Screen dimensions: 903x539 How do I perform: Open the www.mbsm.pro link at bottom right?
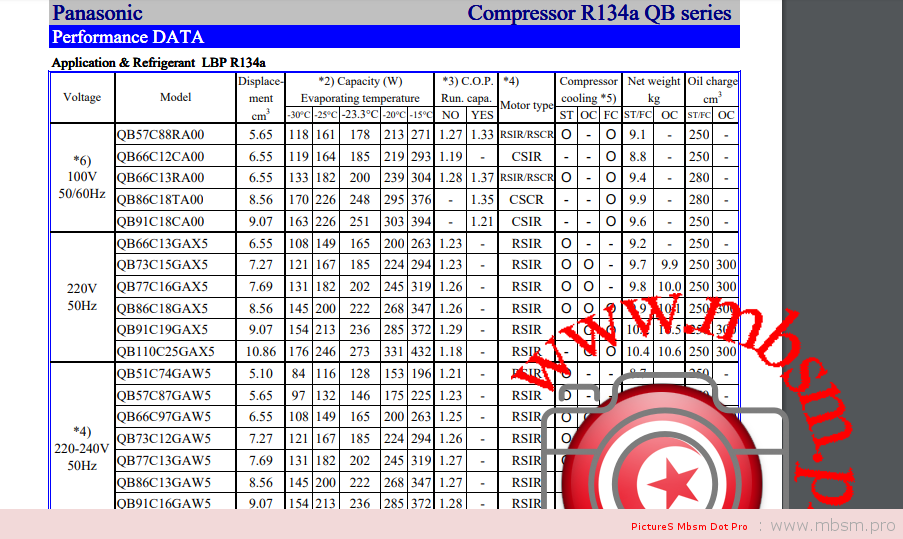pyautogui.click(x=832, y=525)
